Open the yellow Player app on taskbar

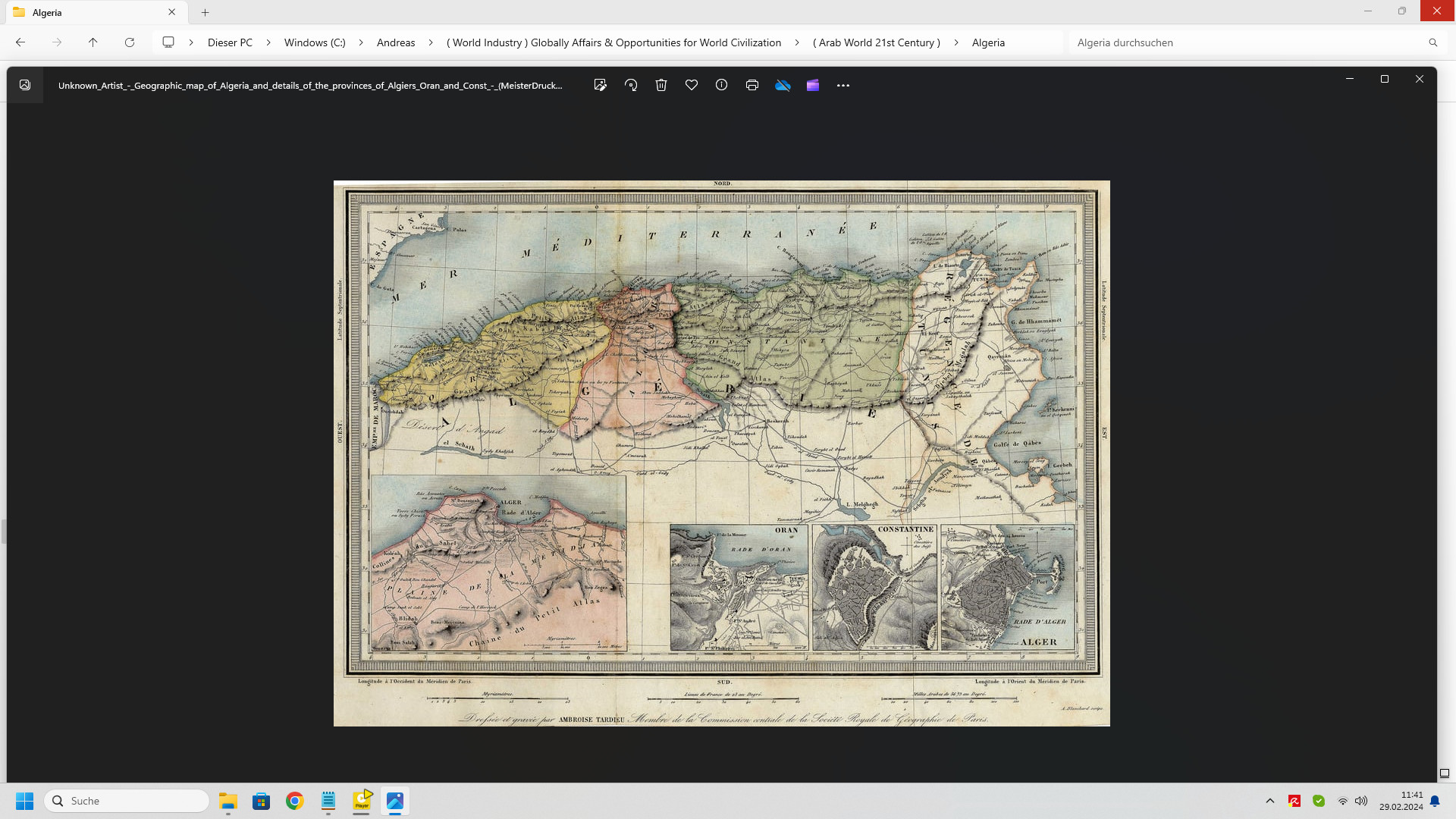tap(362, 801)
